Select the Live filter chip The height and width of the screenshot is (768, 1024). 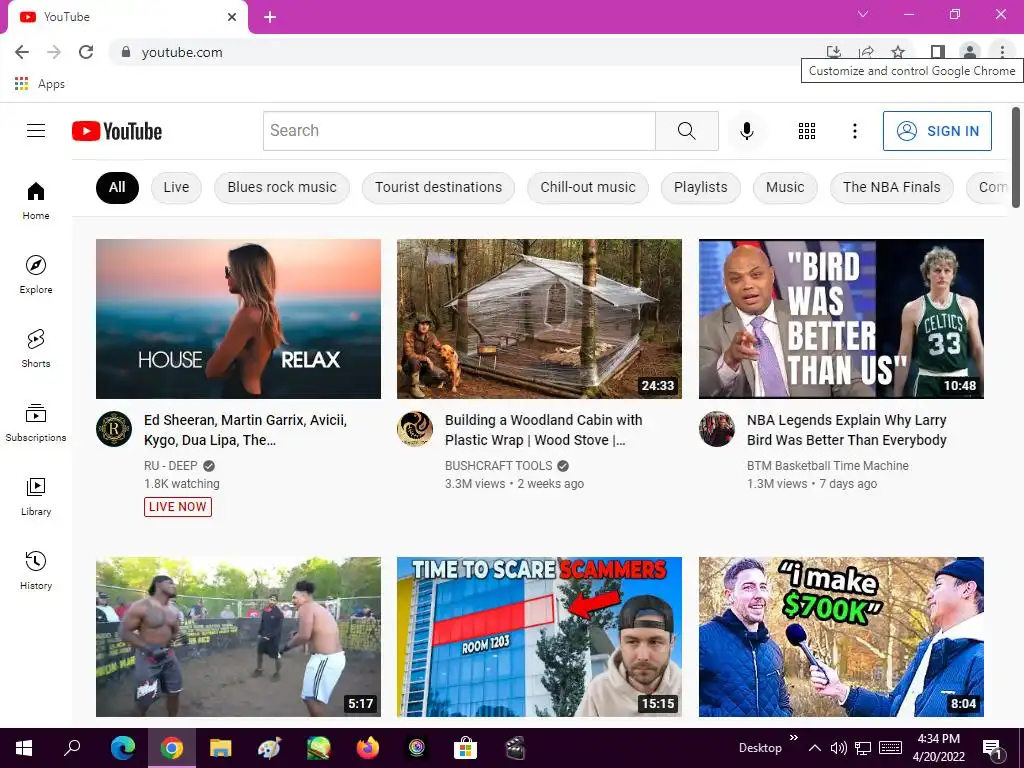coord(176,187)
